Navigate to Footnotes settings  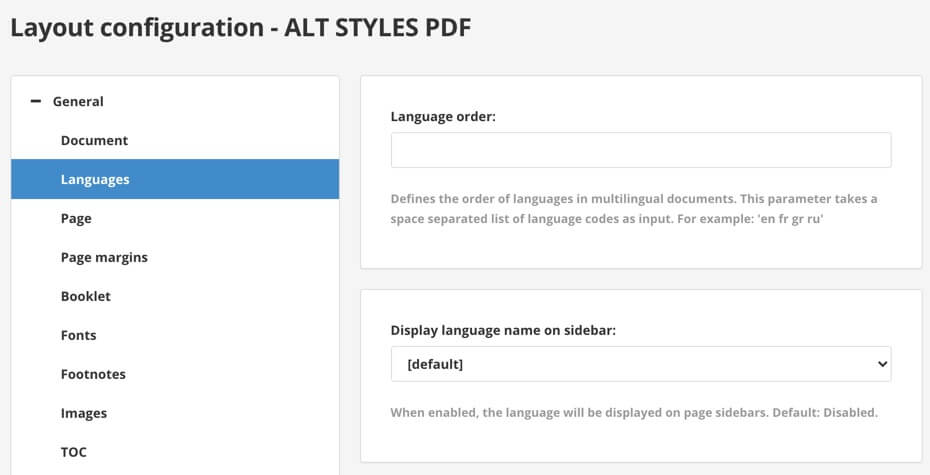[93, 374]
